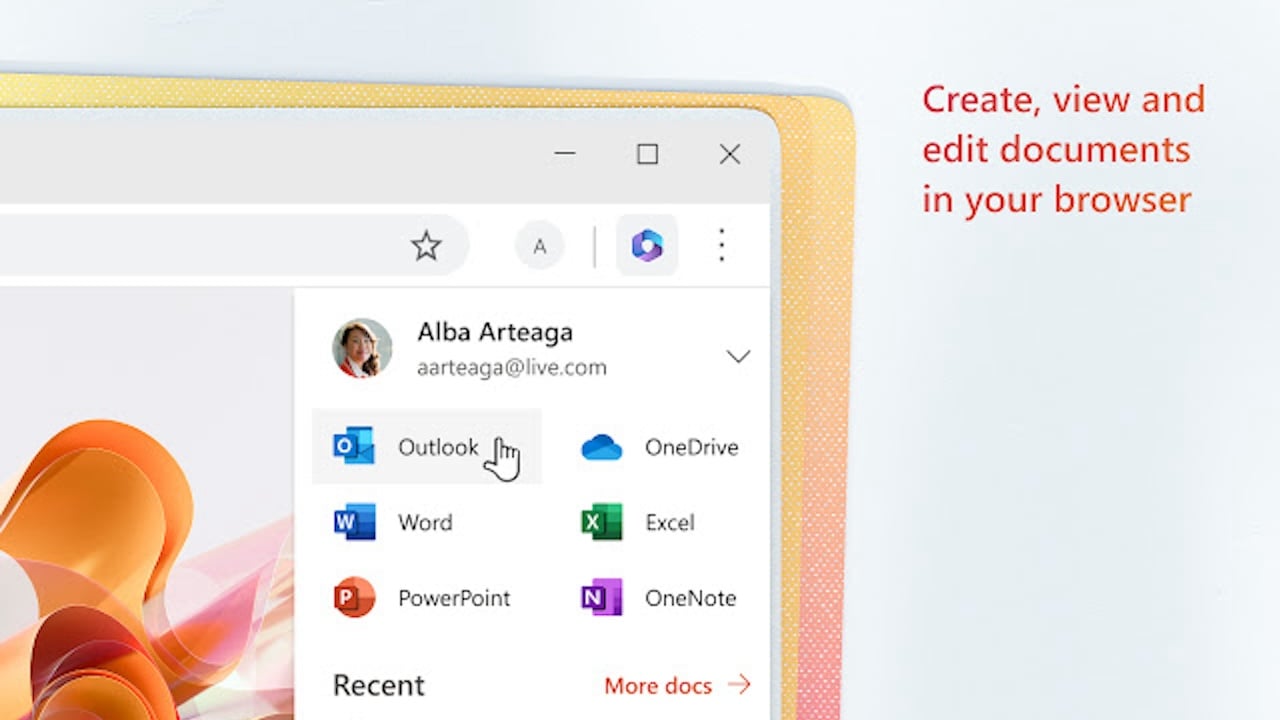This screenshot has height=720, width=1280.
Task: Click the aarteaga@live.com email address
Action: coord(511,367)
